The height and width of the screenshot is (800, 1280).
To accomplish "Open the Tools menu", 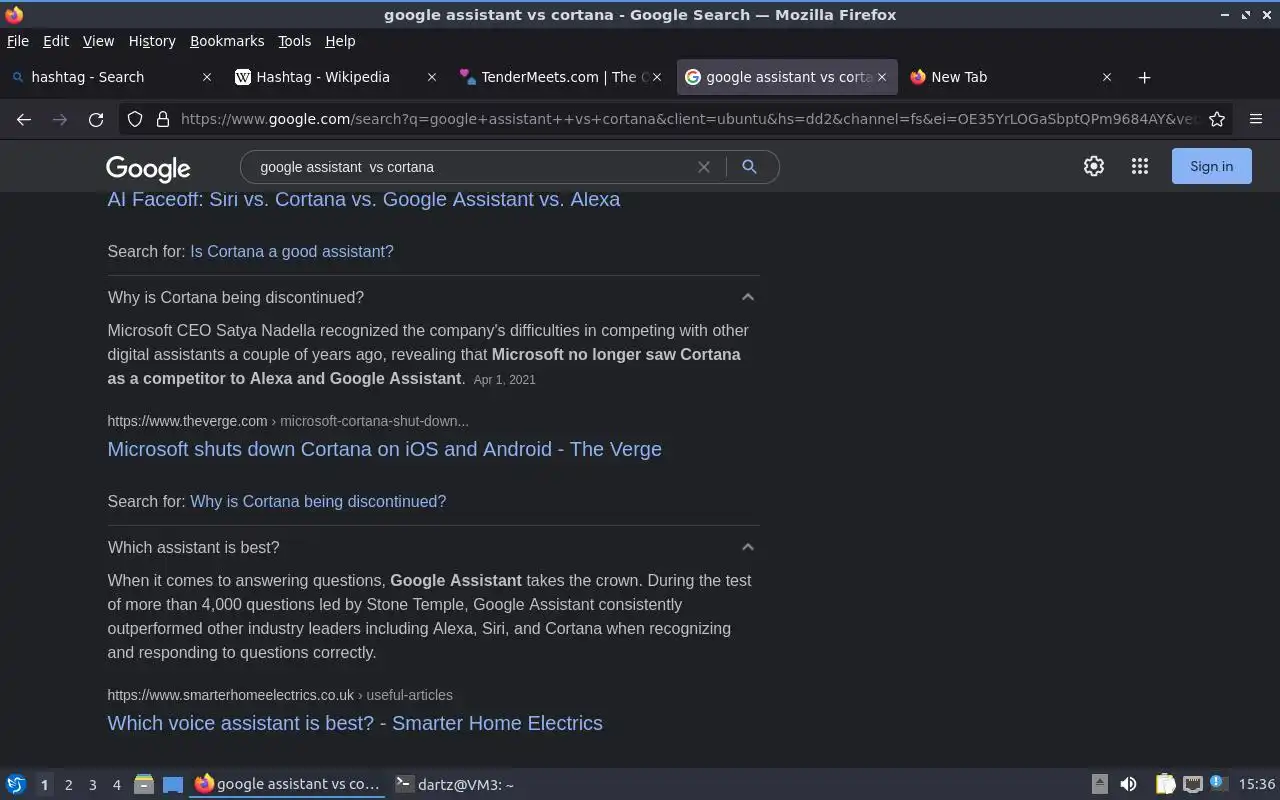I will click(295, 41).
